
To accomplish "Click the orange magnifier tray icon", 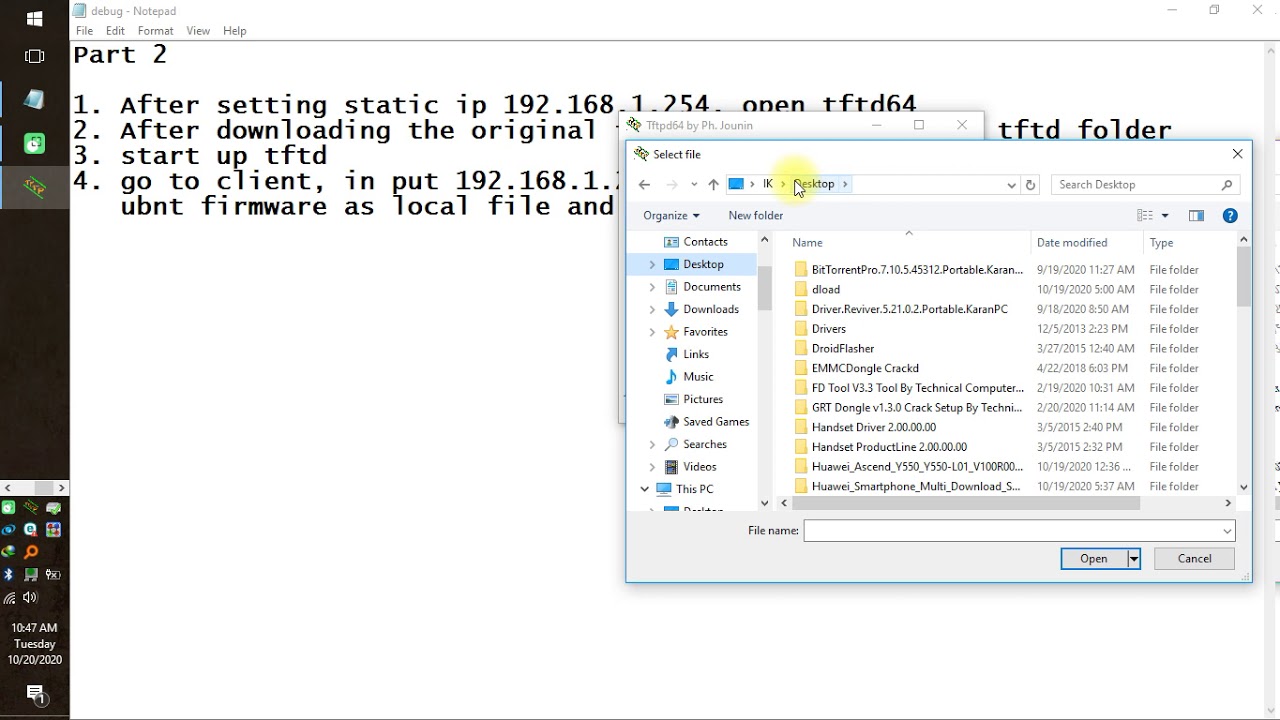I will 31,552.
